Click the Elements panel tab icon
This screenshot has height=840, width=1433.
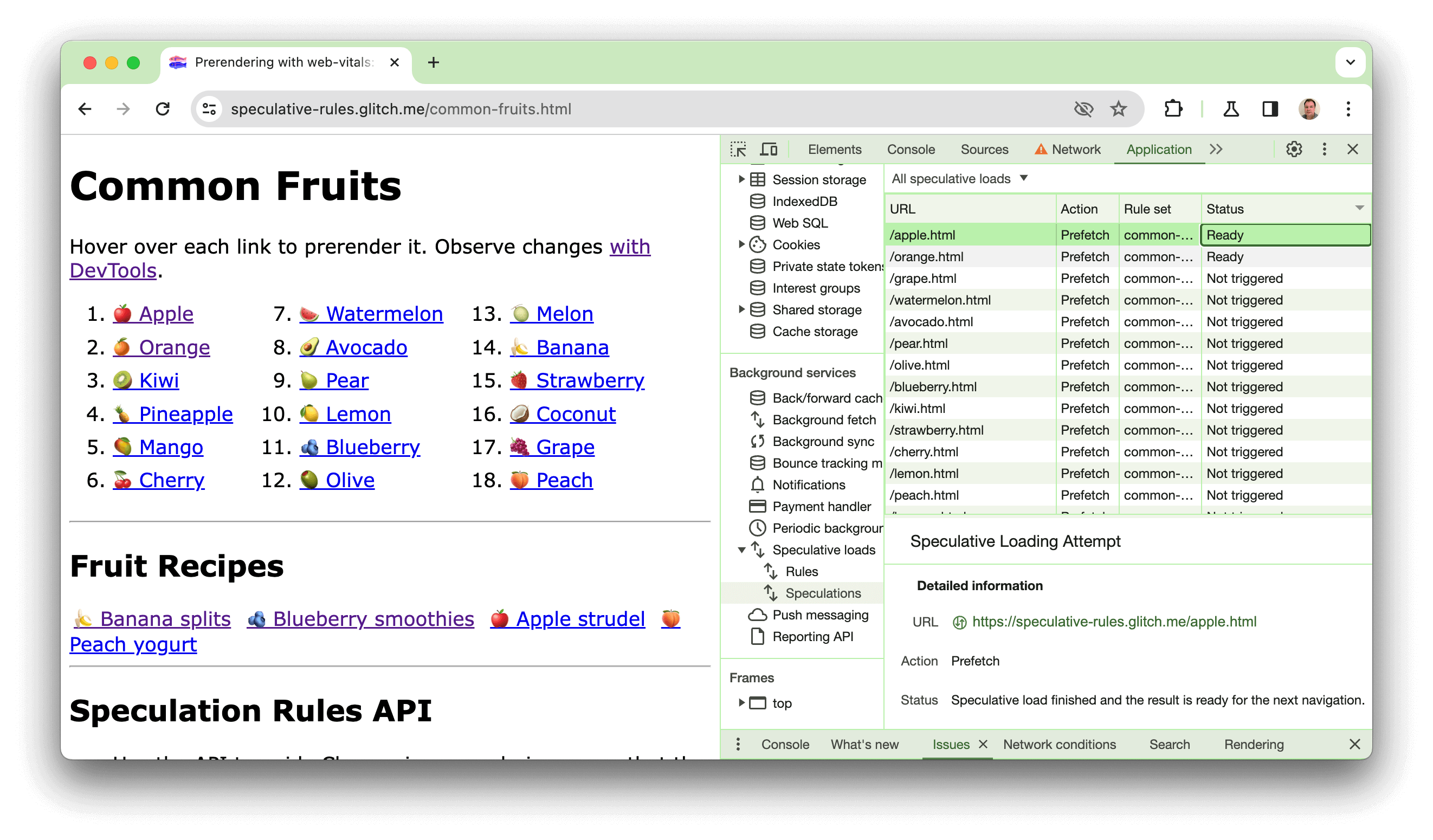pos(834,149)
